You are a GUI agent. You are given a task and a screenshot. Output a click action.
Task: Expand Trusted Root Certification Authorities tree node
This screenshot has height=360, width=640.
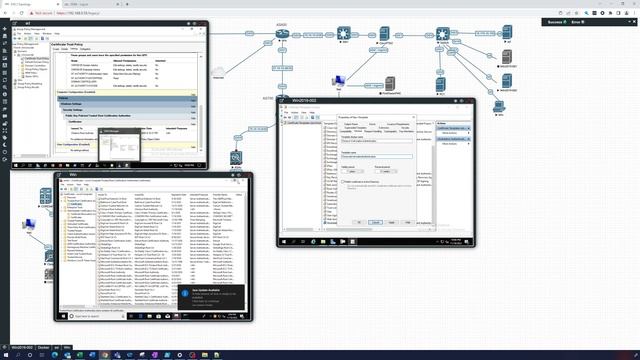(62, 201)
